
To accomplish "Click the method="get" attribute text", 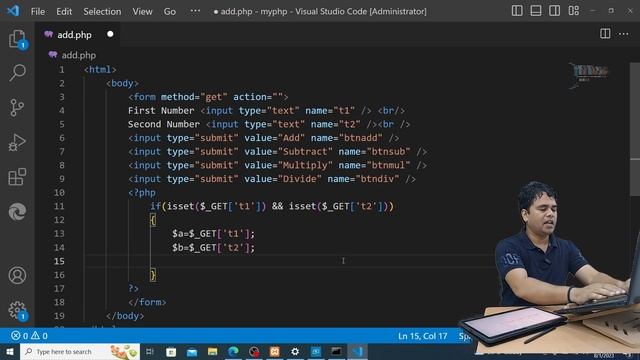I will pyautogui.click(x=194, y=97).
